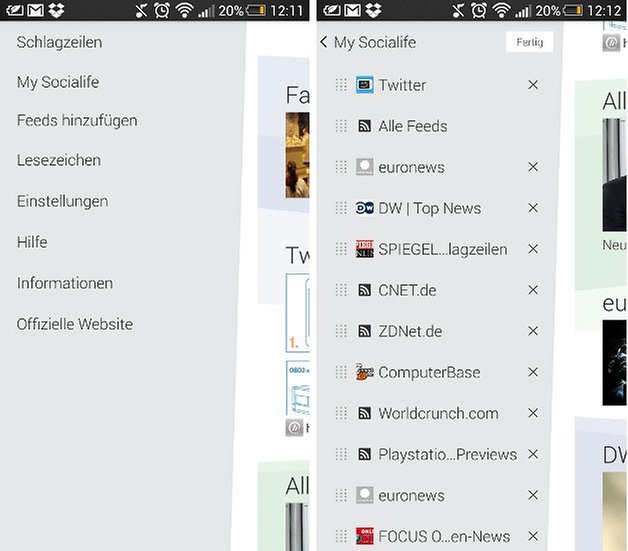Open Offizielle Website entry
This screenshot has height=551, width=628.
click(74, 324)
